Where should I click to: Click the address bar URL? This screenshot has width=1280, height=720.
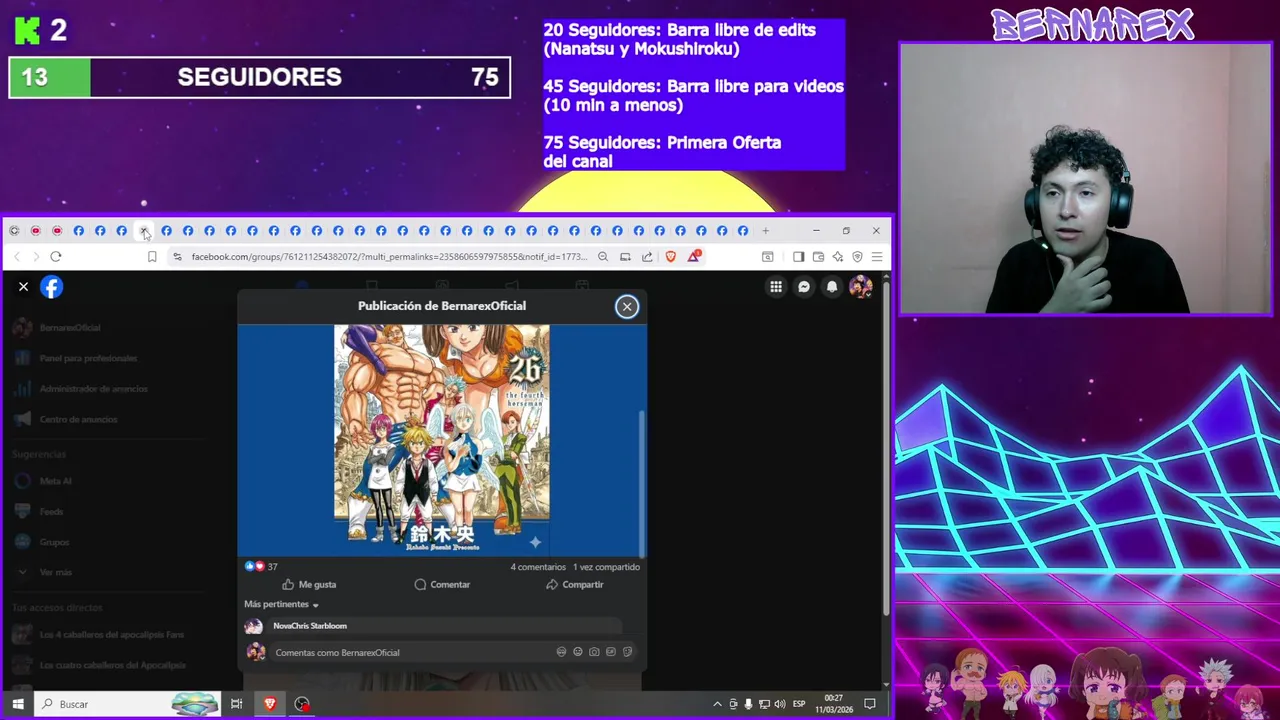(389, 257)
